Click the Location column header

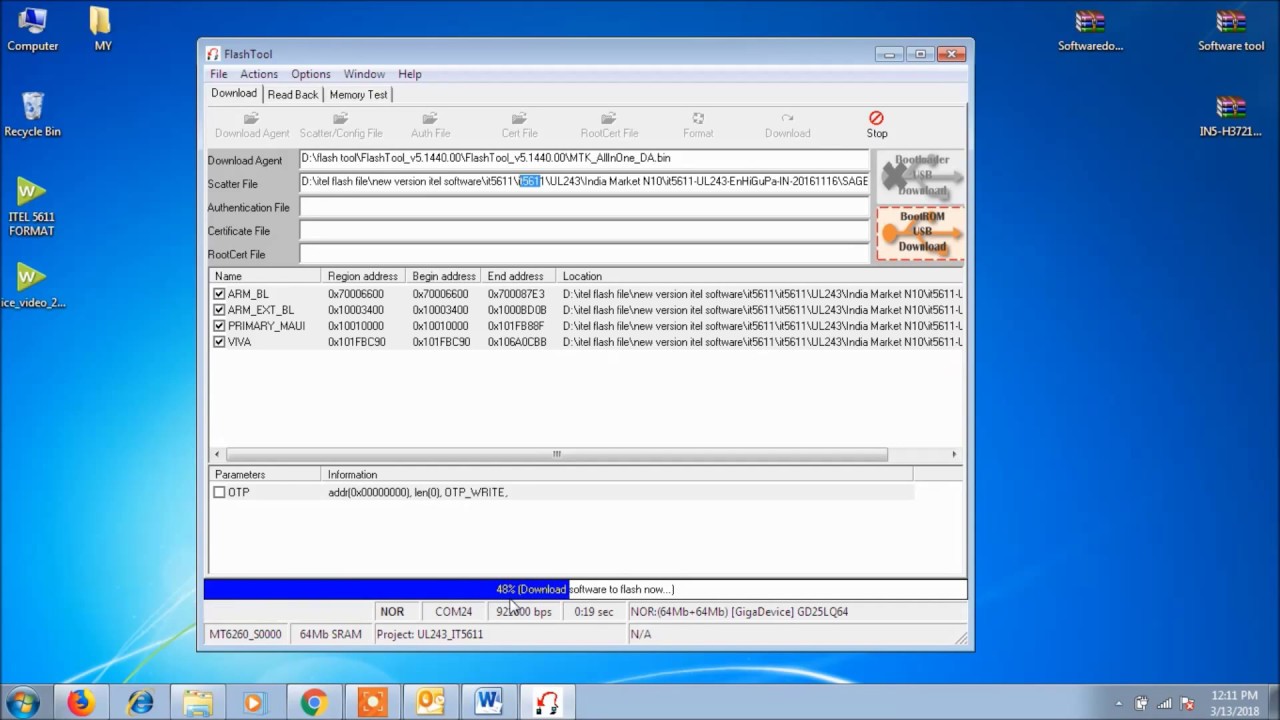tap(759, 276)
